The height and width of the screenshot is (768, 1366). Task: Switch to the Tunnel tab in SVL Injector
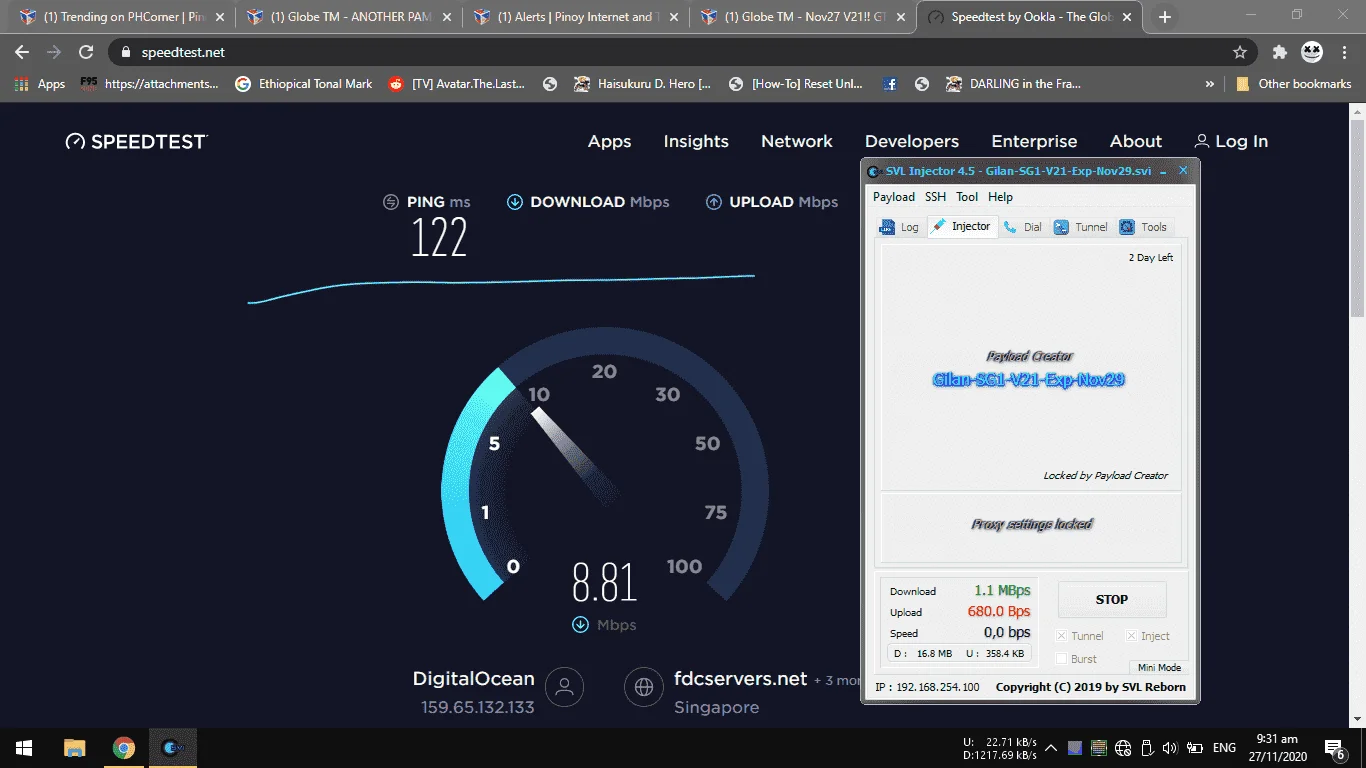tap(1081, 227)
